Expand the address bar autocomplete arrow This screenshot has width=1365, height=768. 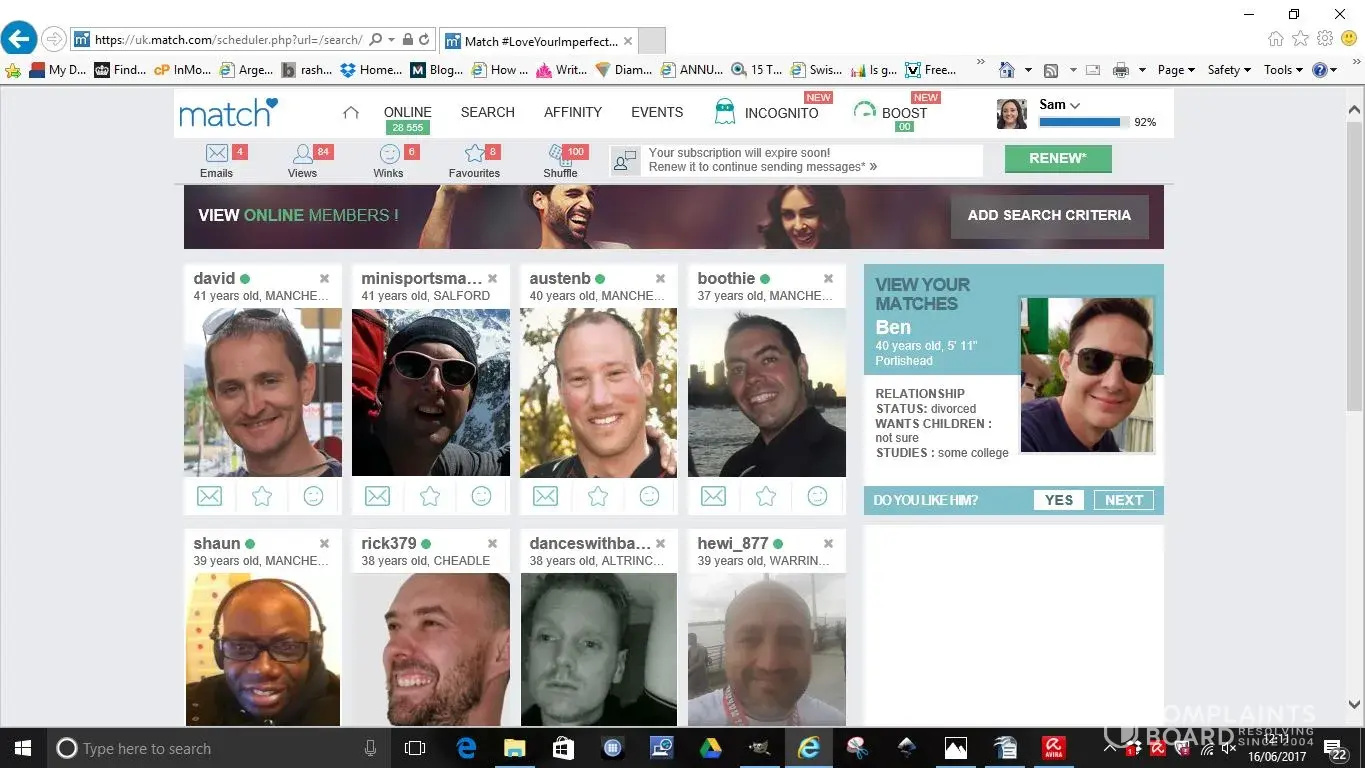(390, 40)
